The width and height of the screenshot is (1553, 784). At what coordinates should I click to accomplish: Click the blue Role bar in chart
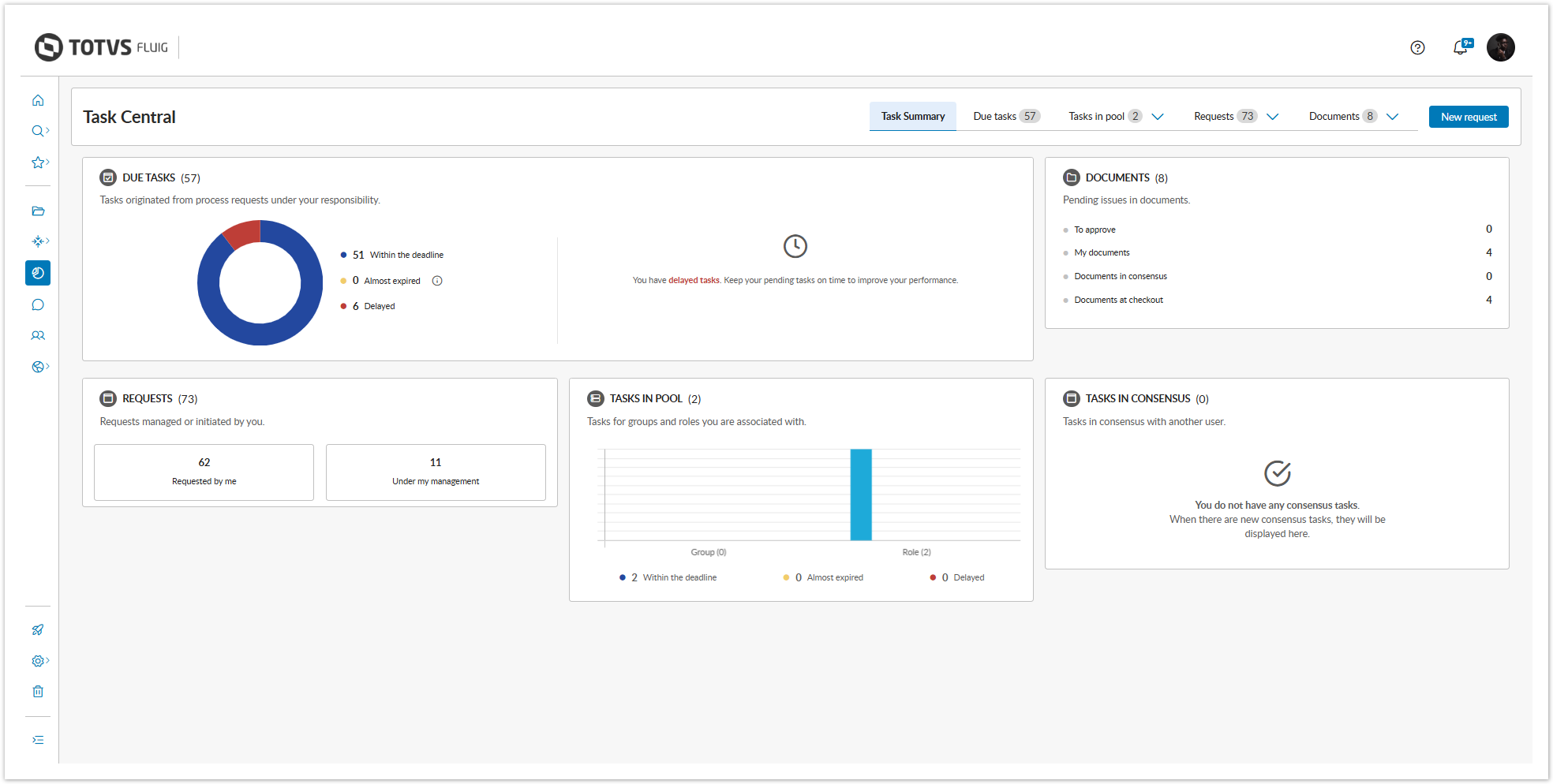pos(861,495)
